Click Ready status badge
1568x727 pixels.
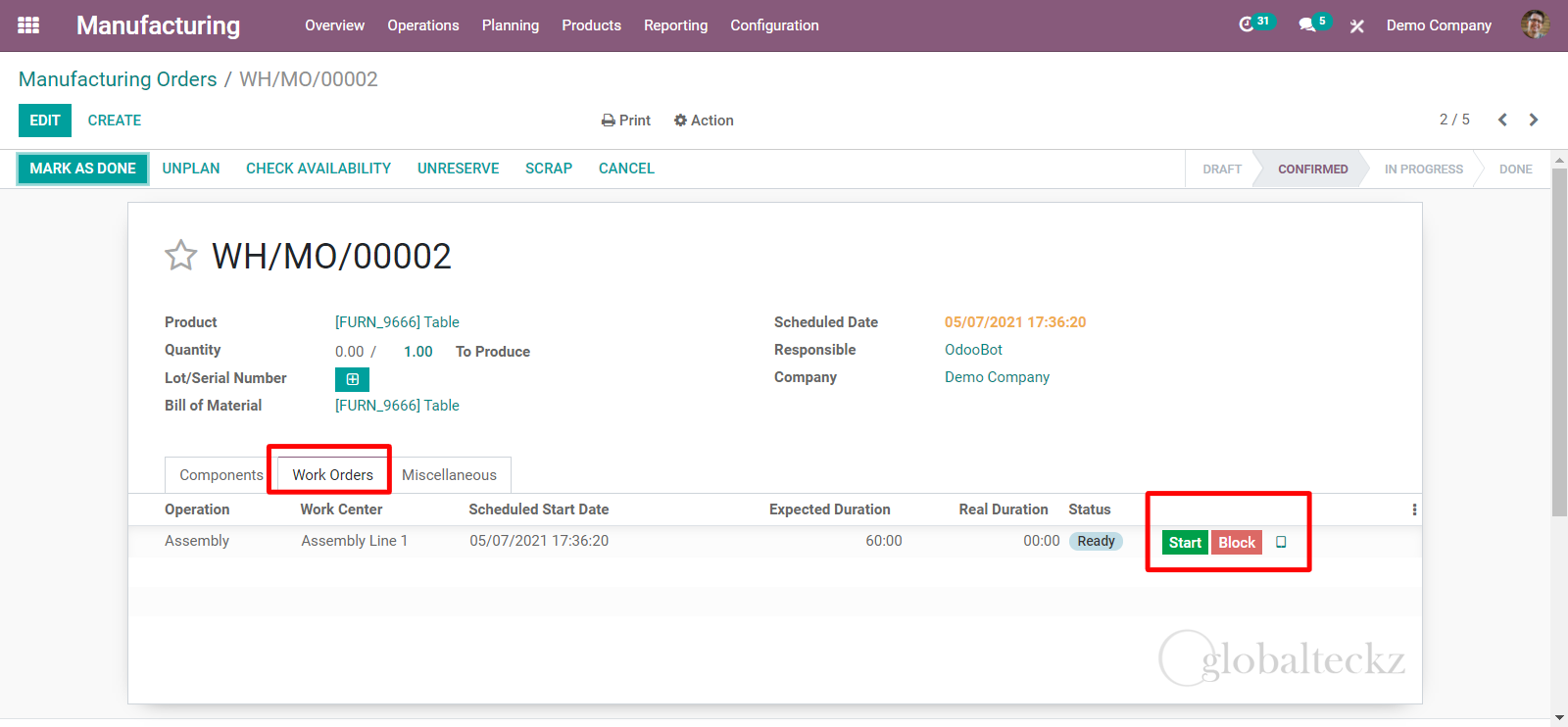(x=1096, y=541)
